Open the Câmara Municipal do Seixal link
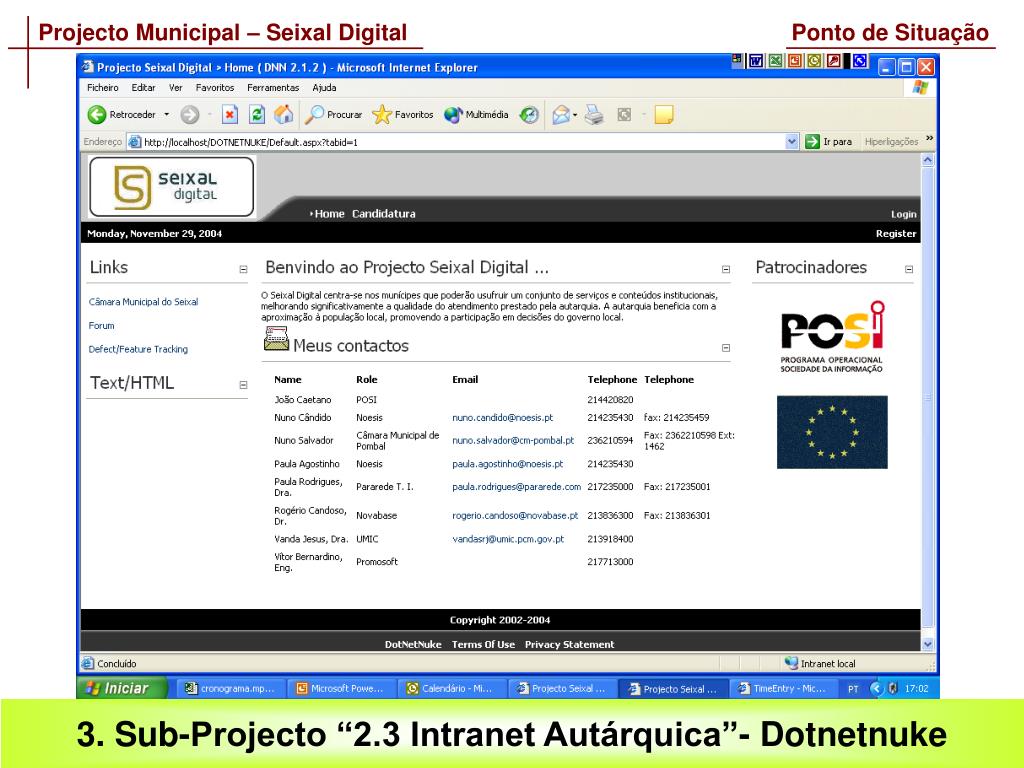Image resolution: width=1024 pixels, height=768 pixels. click(143, 302)
